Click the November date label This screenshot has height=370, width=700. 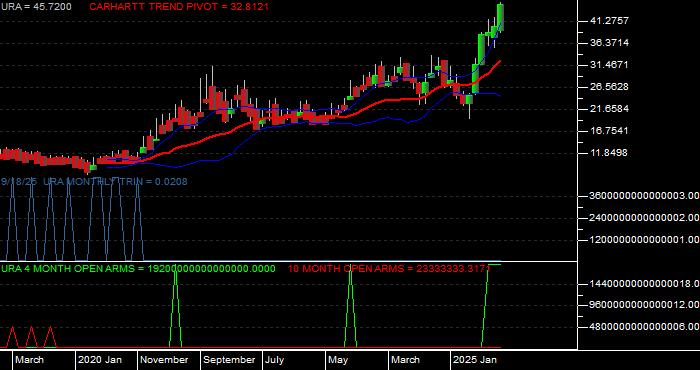click(x=165, y=360)
